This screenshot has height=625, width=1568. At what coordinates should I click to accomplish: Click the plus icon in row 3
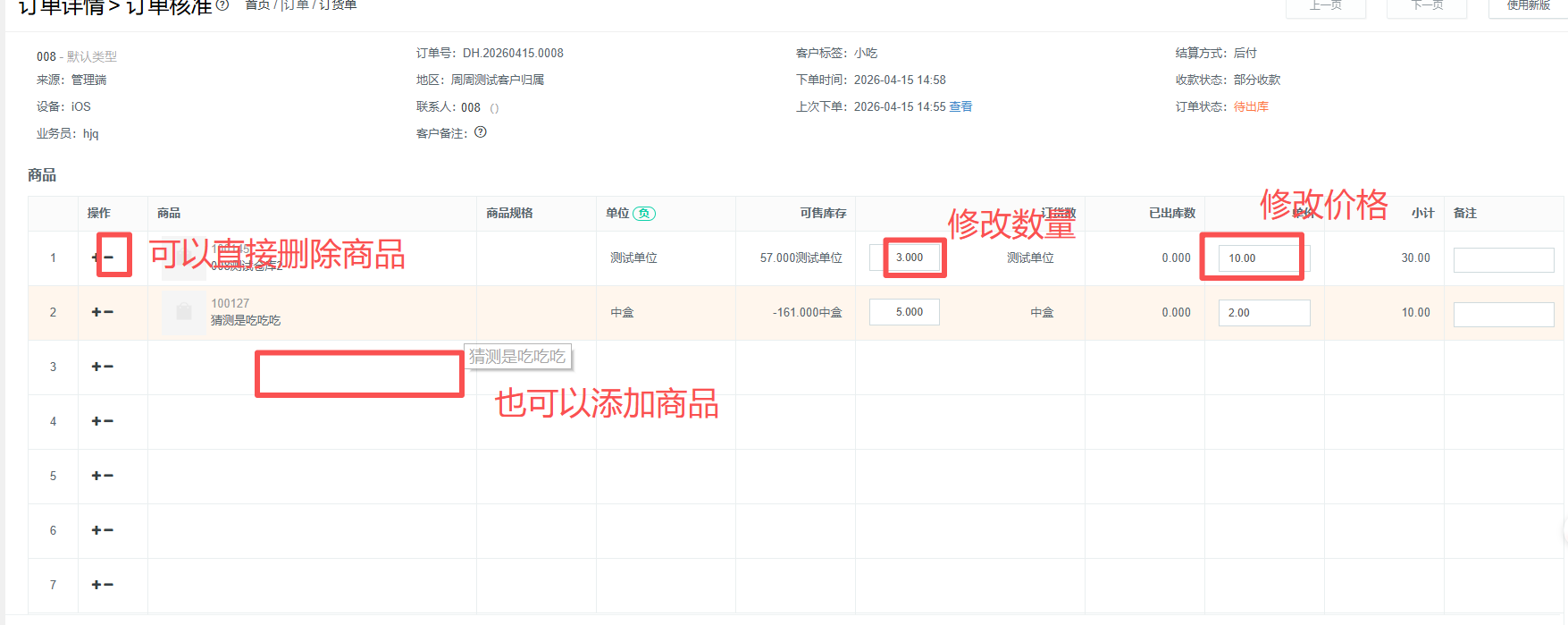pyautogui.click(x=96, y=367)
